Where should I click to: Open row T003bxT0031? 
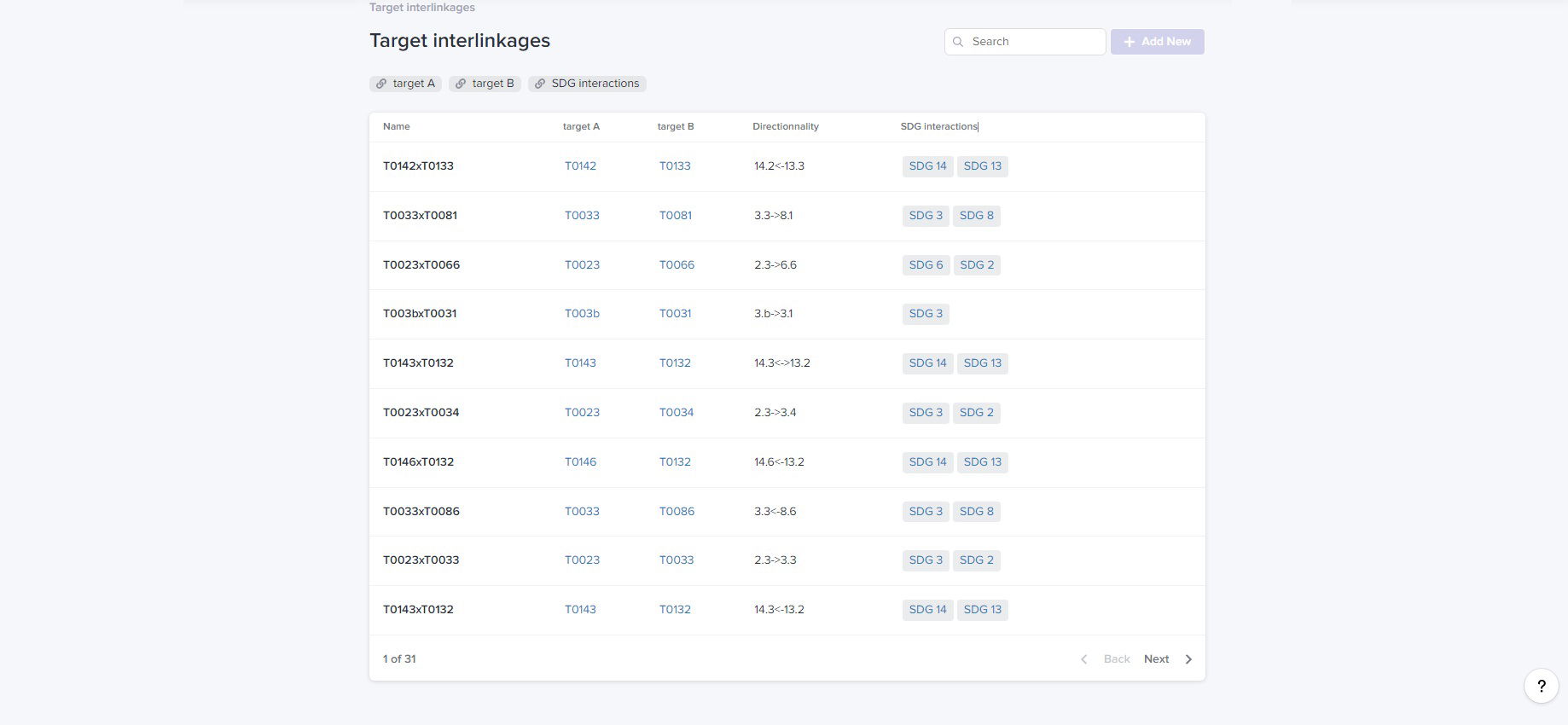click(x=787, y=314)
